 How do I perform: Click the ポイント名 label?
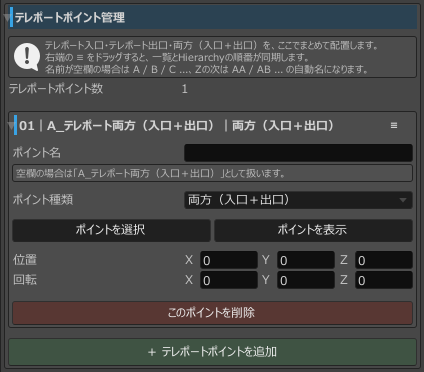pos(37,153)
